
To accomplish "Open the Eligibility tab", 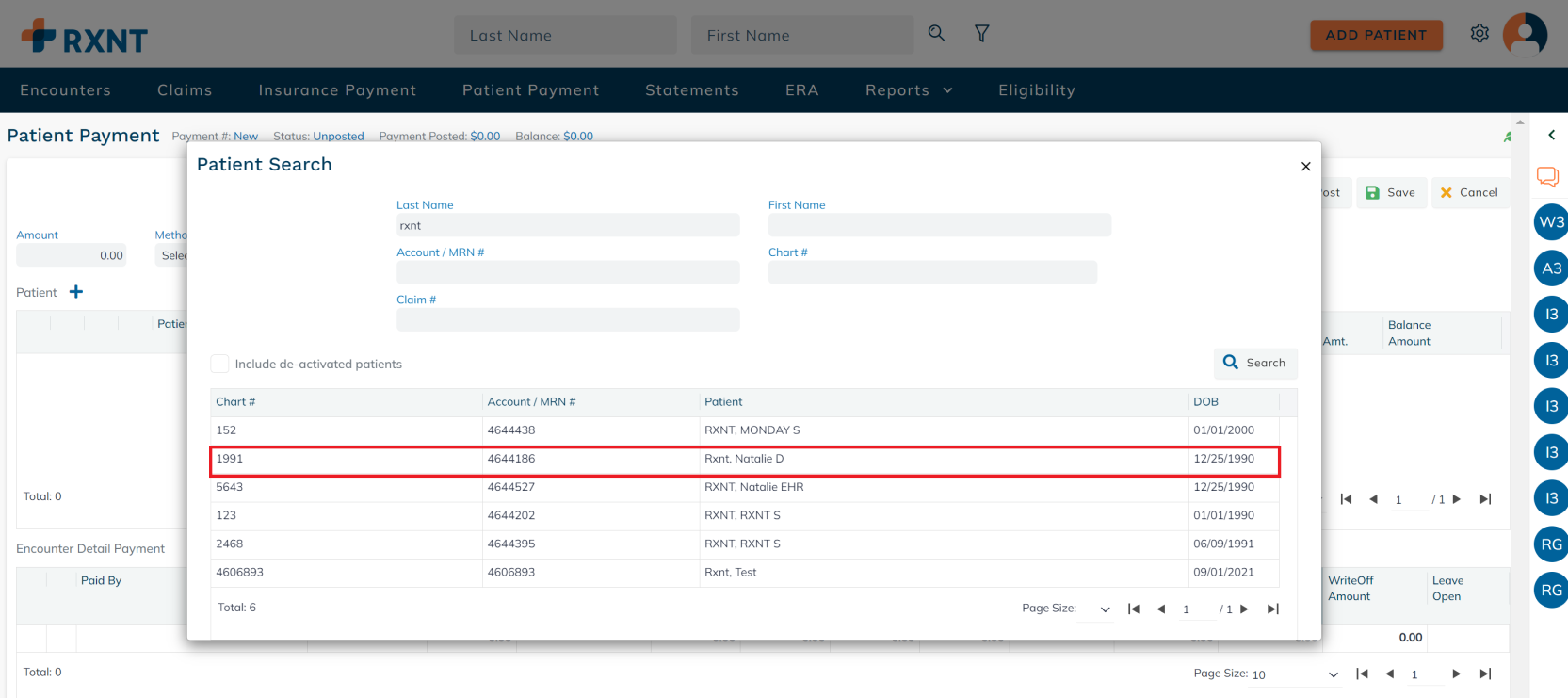I will 1037,90.
